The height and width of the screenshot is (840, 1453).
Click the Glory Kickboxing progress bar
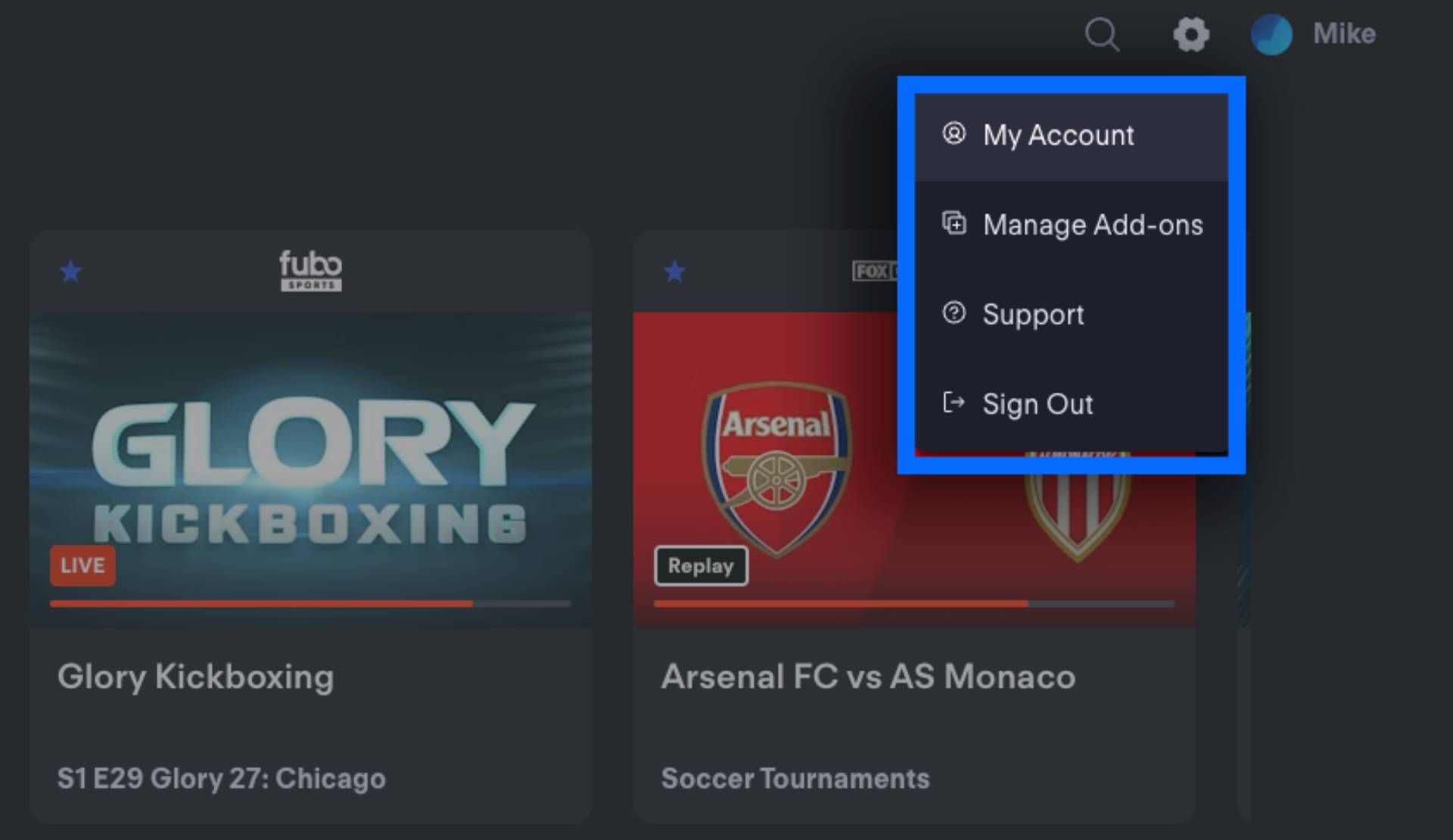310,604
